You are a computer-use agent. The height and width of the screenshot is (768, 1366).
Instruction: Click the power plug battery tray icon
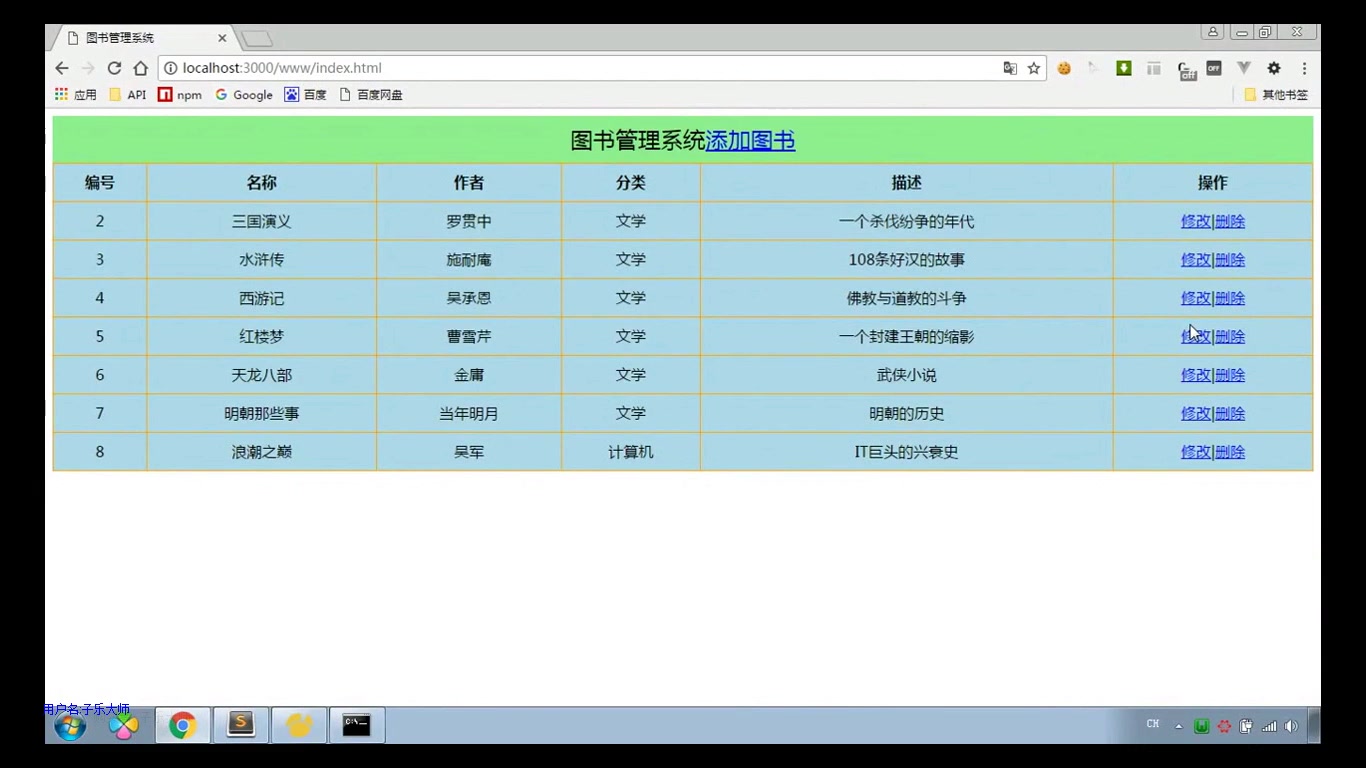pyautogui.click(x=1246, y=726)
